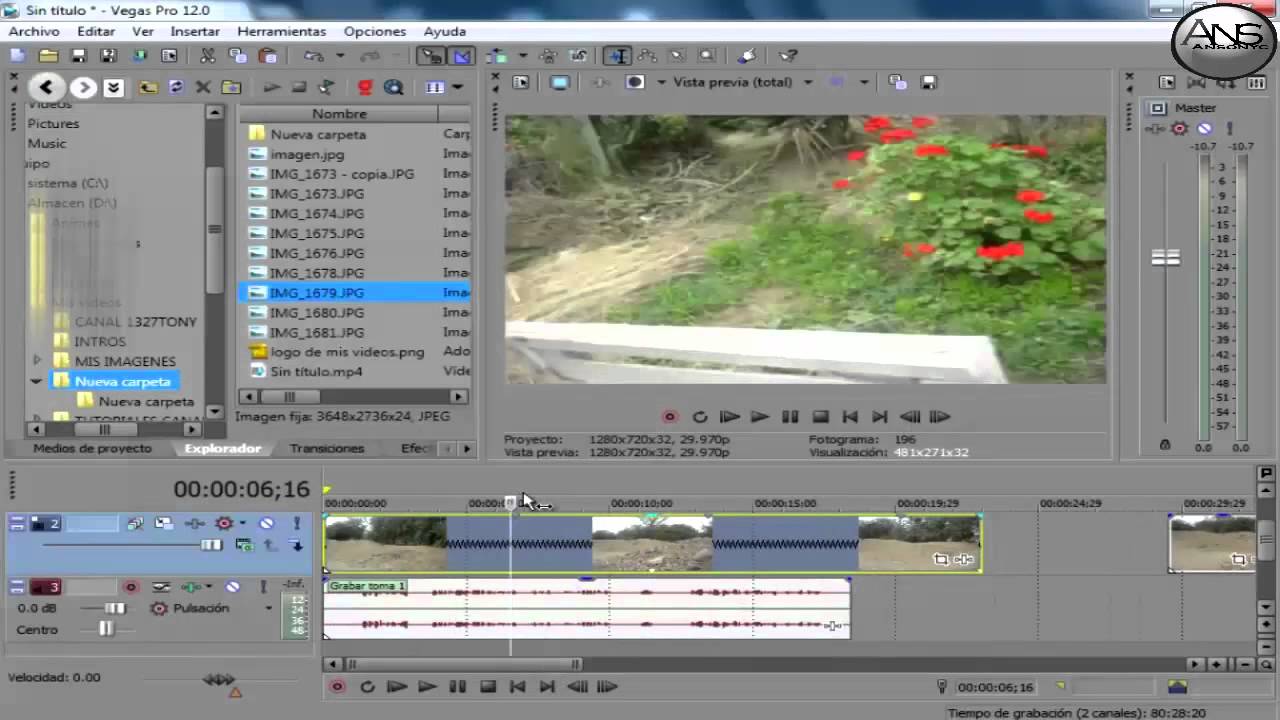Toggle split-screen view in preview
This screenshot has width=1280, height=720.
tap(635, 82)
